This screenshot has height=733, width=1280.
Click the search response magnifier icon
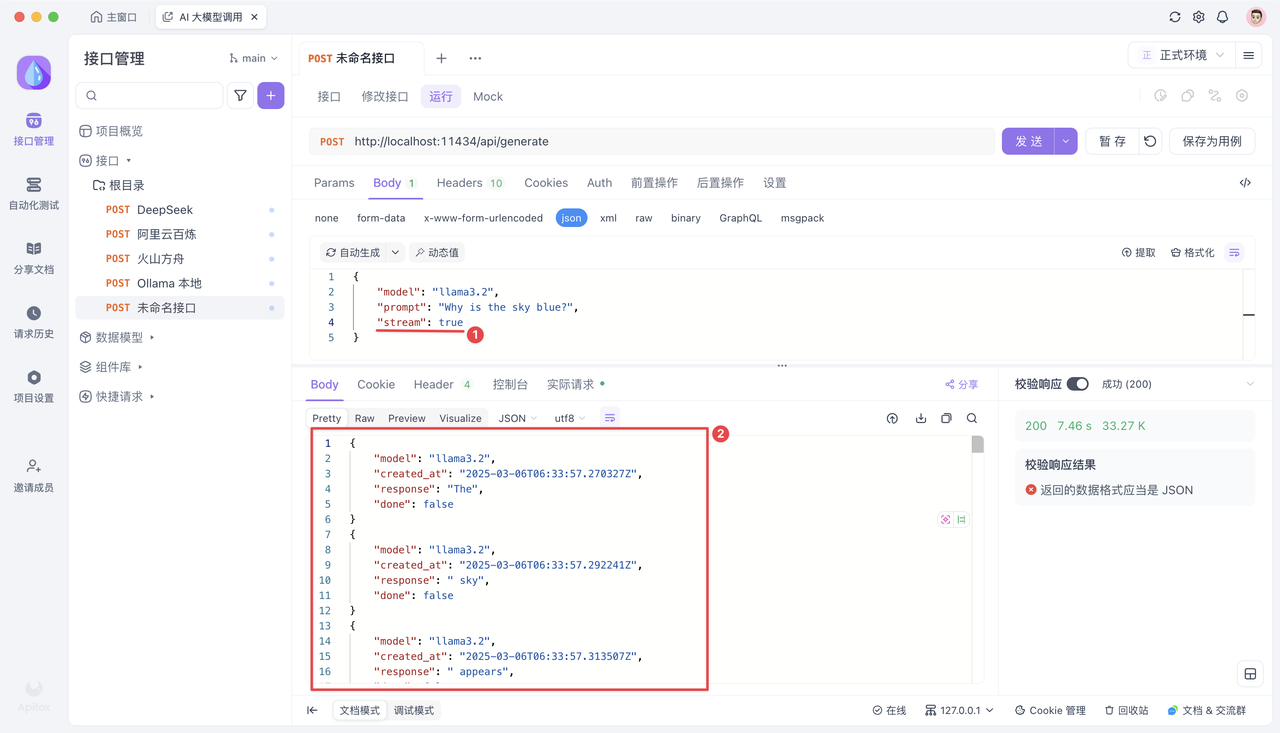pyautogui.click(x=972, y=418)
